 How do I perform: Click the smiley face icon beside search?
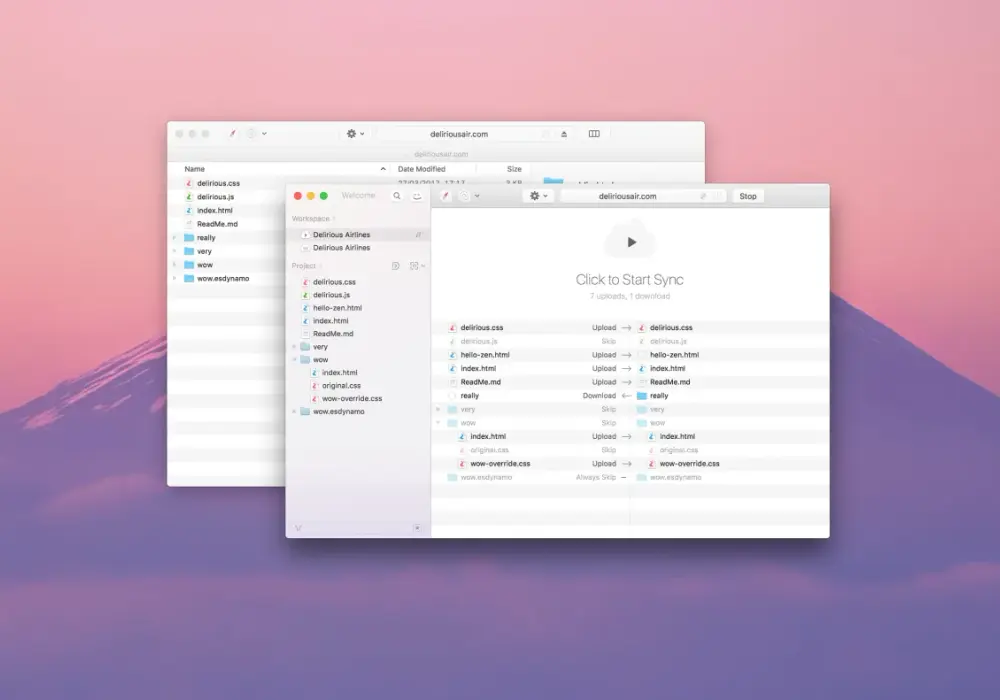(x=417, y=196)
